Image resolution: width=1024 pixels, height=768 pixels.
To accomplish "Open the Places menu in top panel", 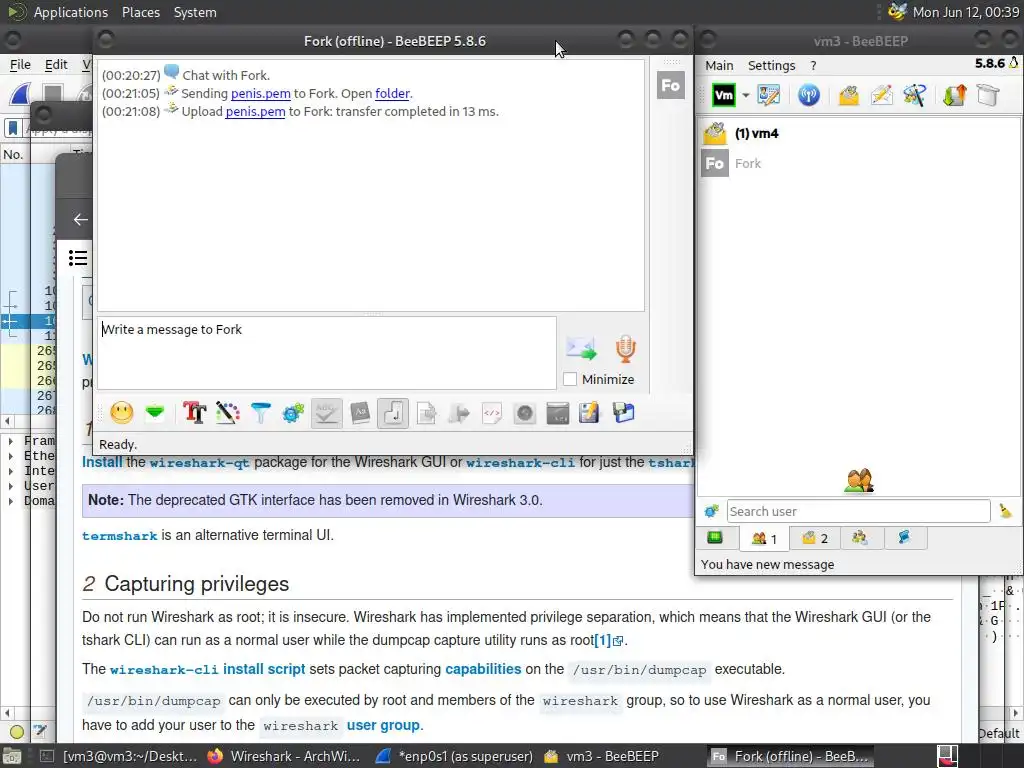I will pos(140,12).
